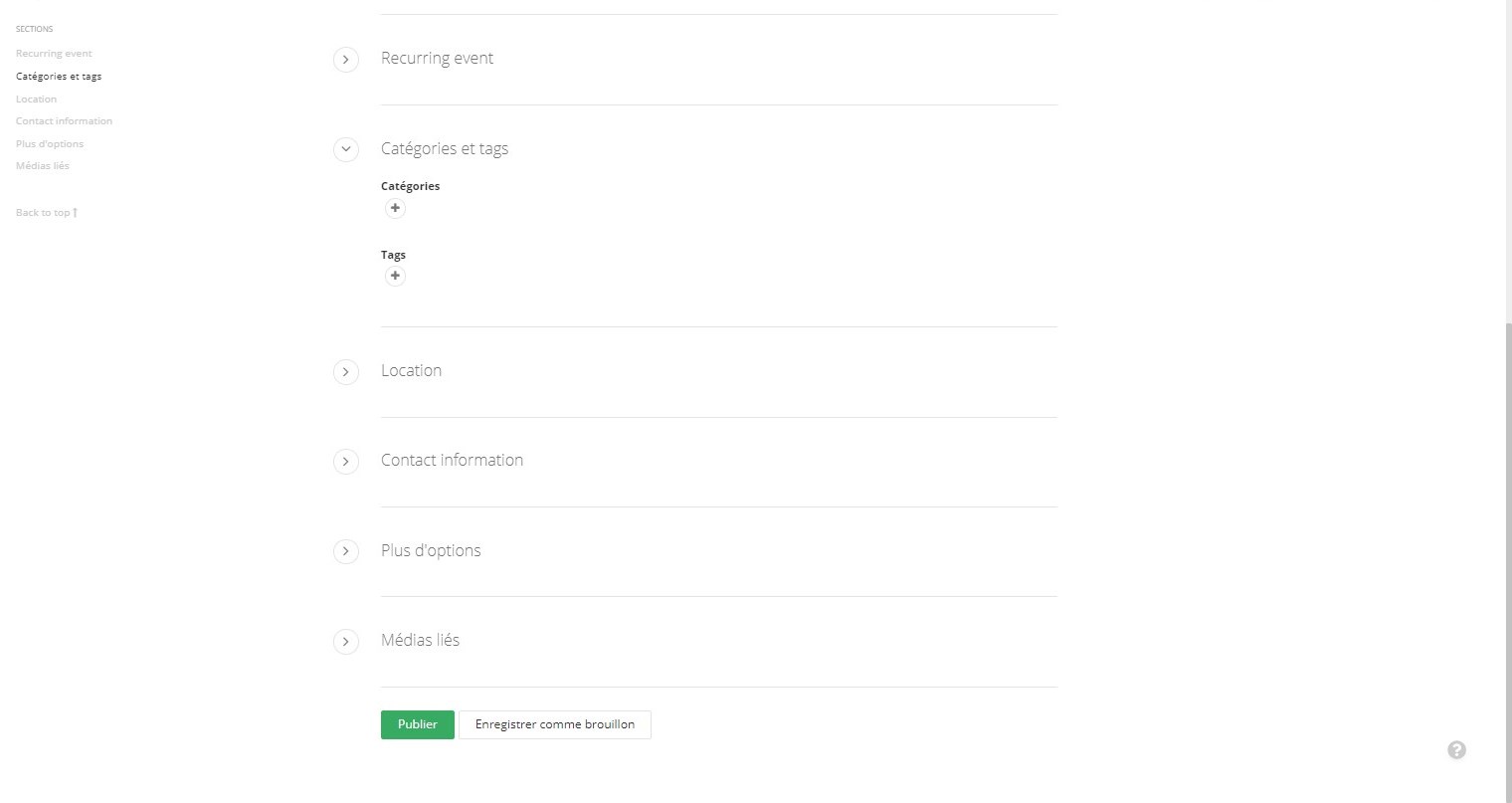Screen dimensions: 1512x803
Task: Navigate to Plus d'options sidebar link
Action: pos(50,144)
